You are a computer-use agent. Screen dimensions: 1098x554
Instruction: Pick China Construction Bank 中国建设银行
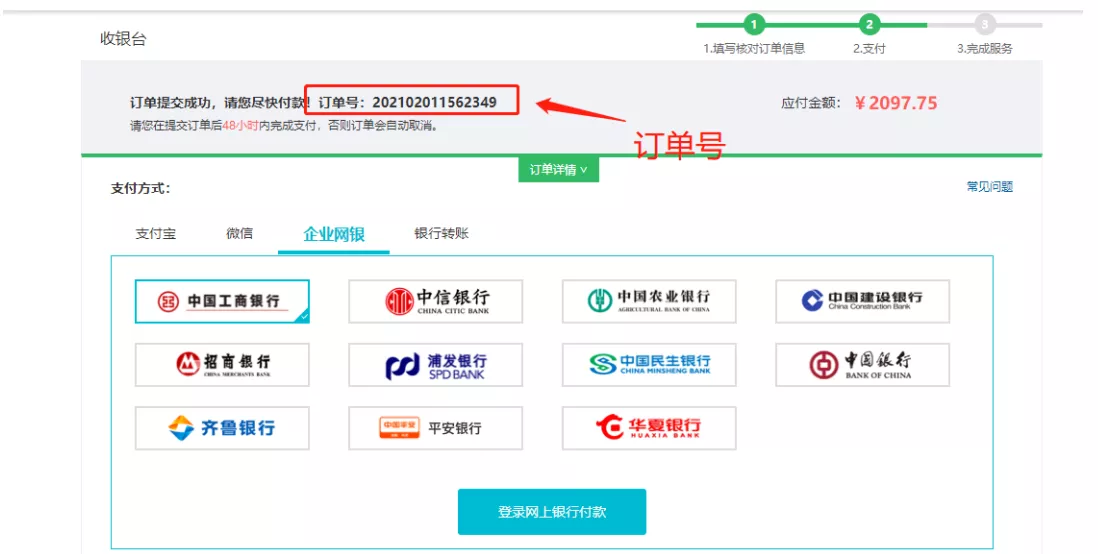[x=862, y=301]
